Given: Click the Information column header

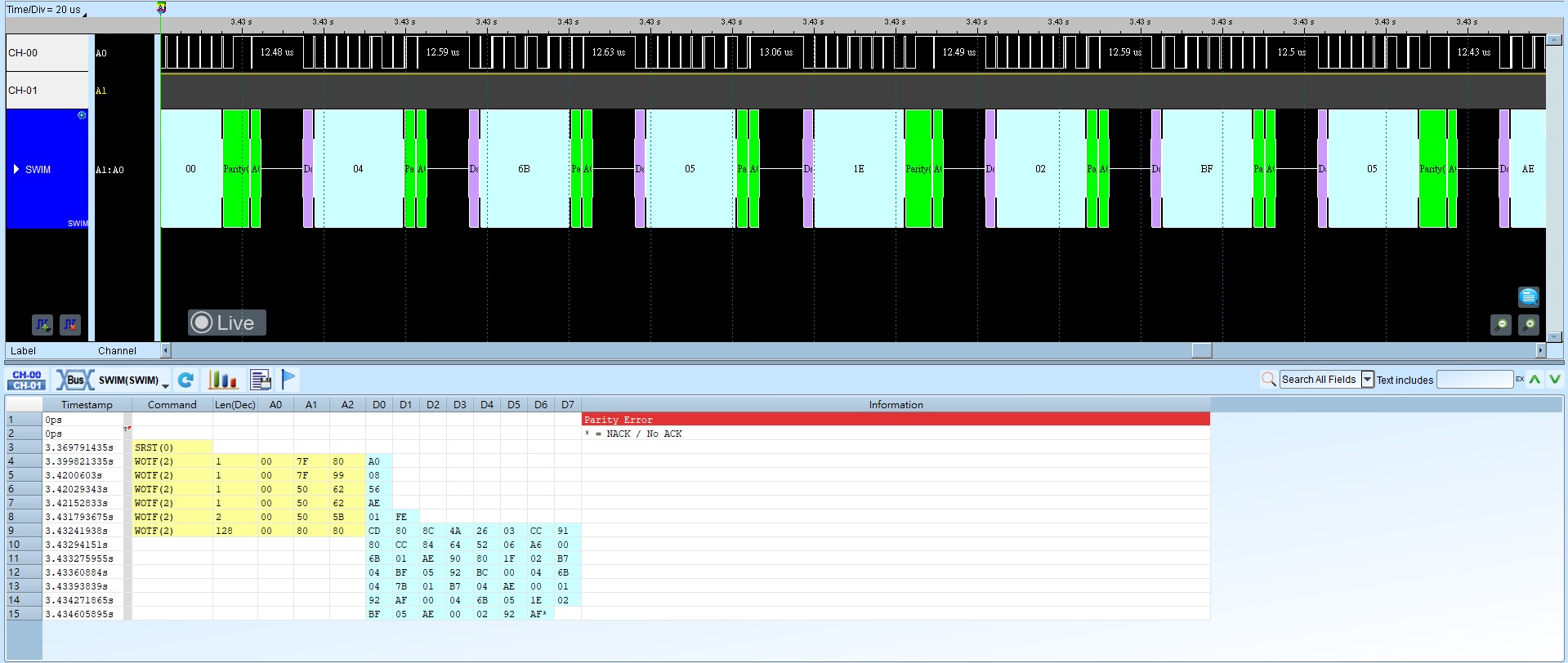Looking at the screenshot, I should 896,404.
